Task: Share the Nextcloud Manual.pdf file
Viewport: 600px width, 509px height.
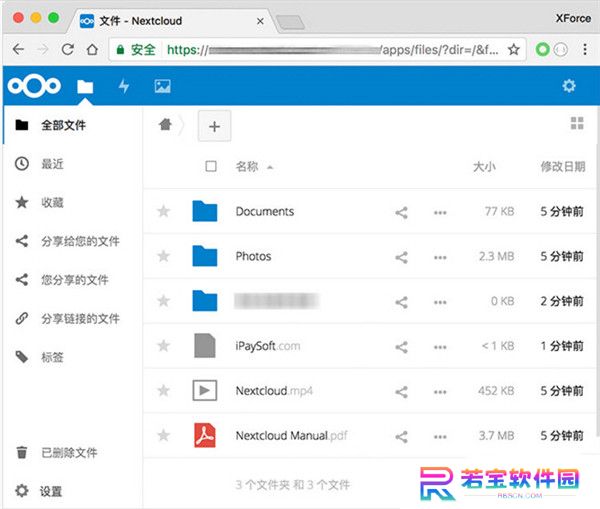Action: pos(401,437)
